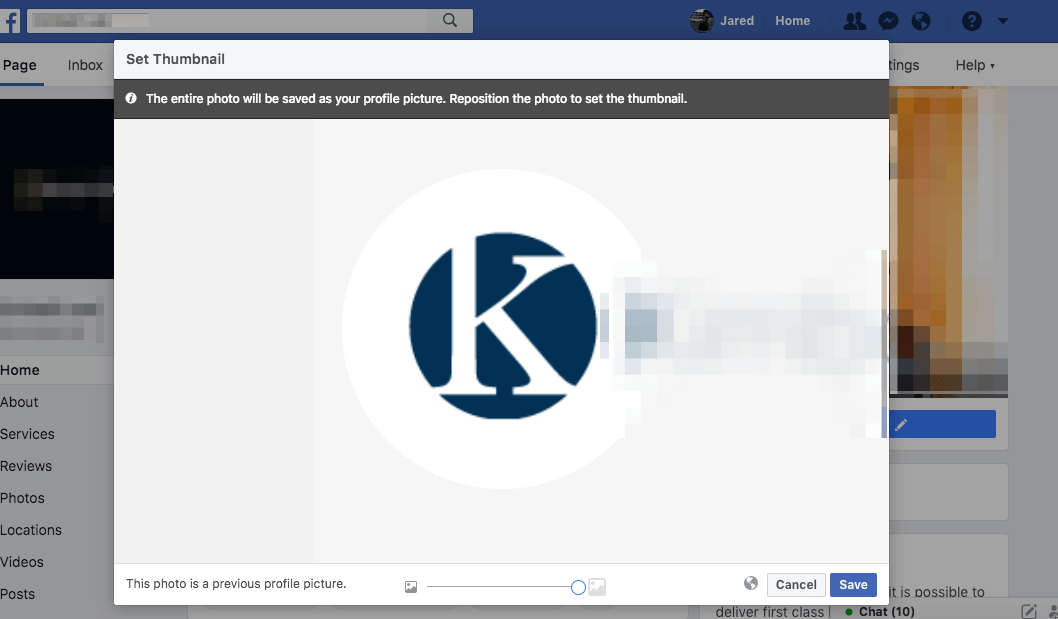Click the Facebook search input field

[x=227, y=21]
